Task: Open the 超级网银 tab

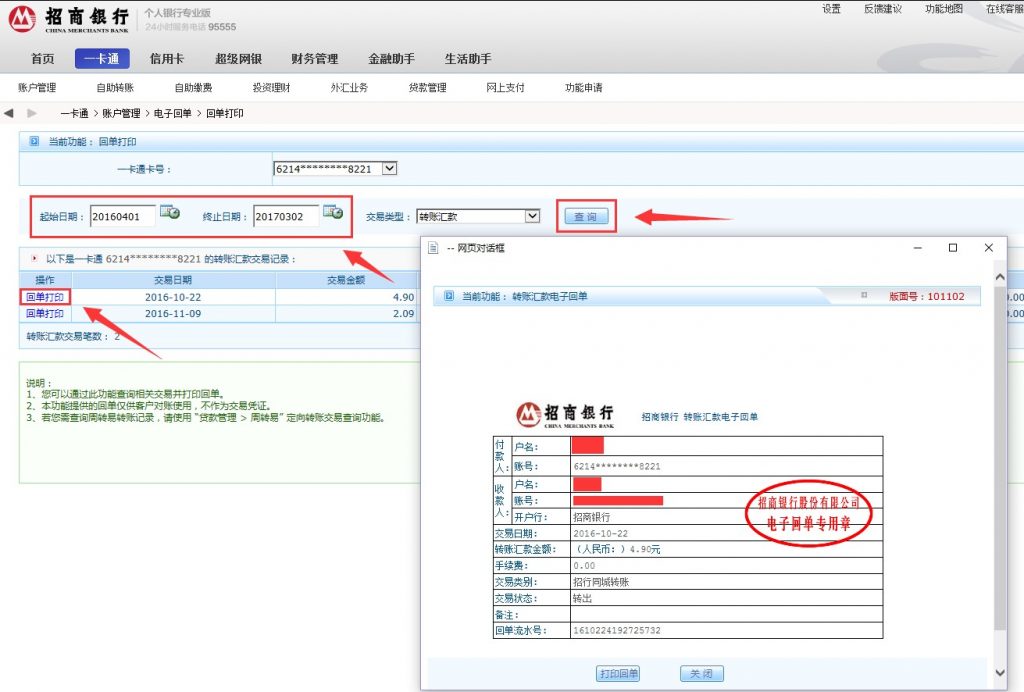Action: 238,59
